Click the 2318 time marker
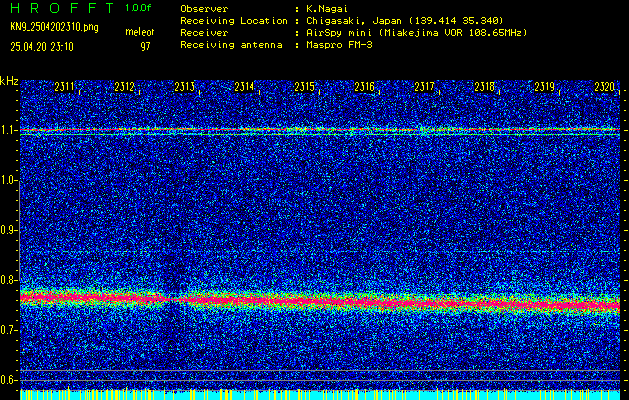The width and height of the screenshot is (629, 400). (x=484, y=87)
